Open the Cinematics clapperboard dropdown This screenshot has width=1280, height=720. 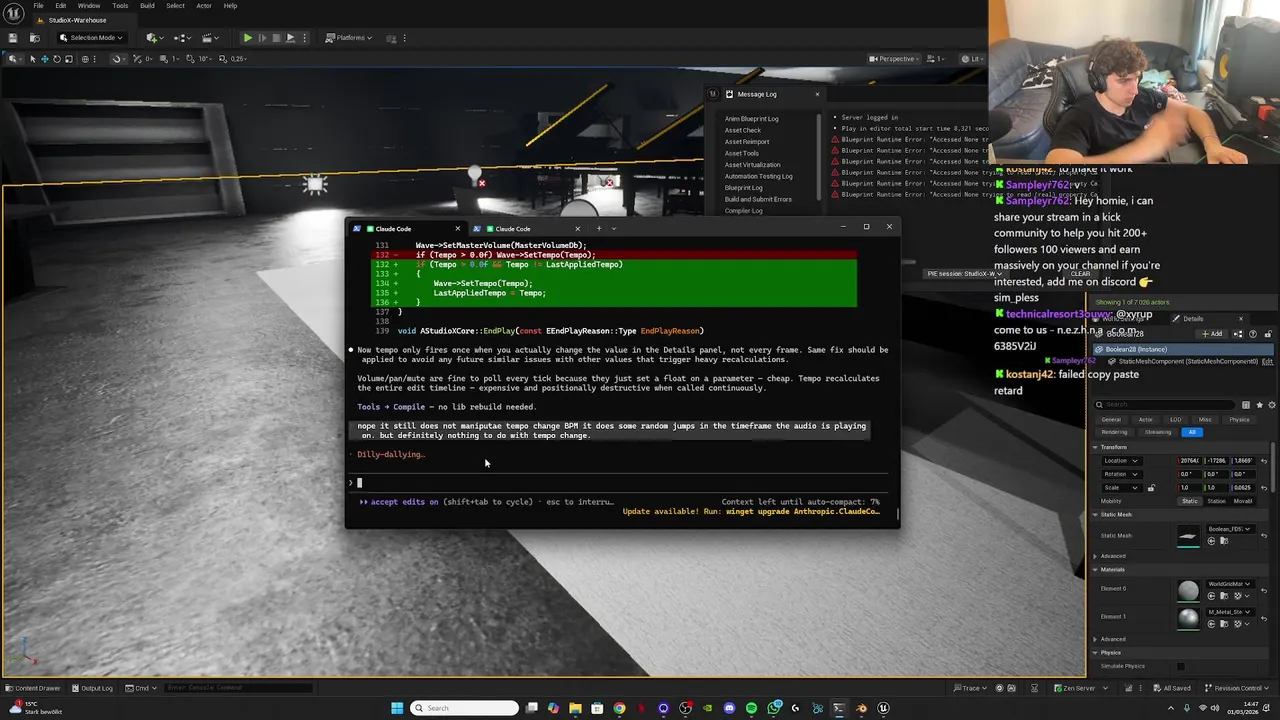[209, 38]
